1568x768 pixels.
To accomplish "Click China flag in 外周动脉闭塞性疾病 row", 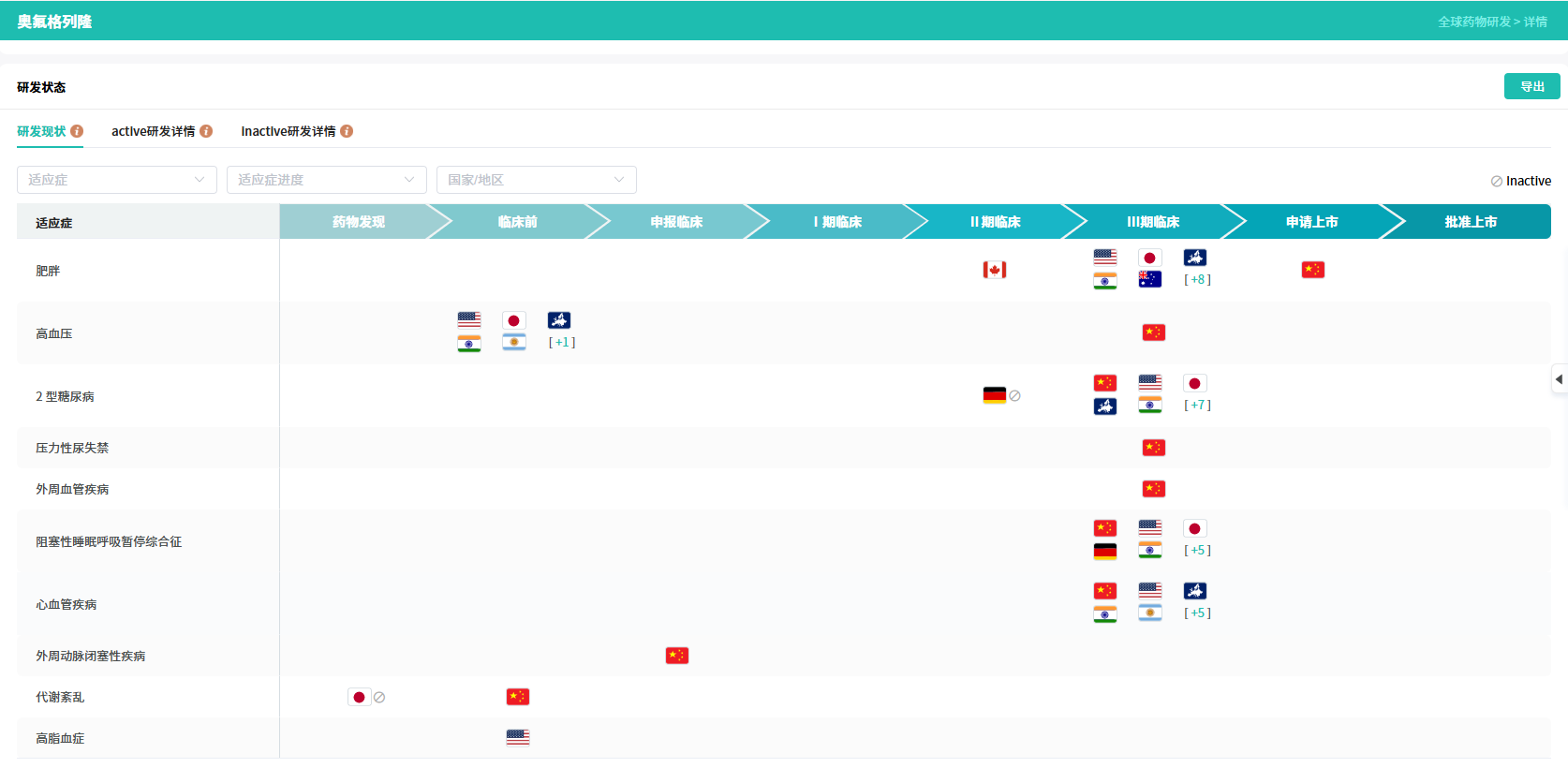I will (x=677, y=656).
